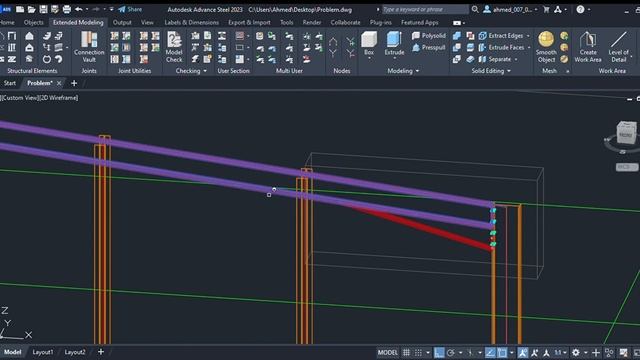This screenshot has height=360, width=640.
Task: Click Separate in Solid Editing
Action: (x=495, y=60)
